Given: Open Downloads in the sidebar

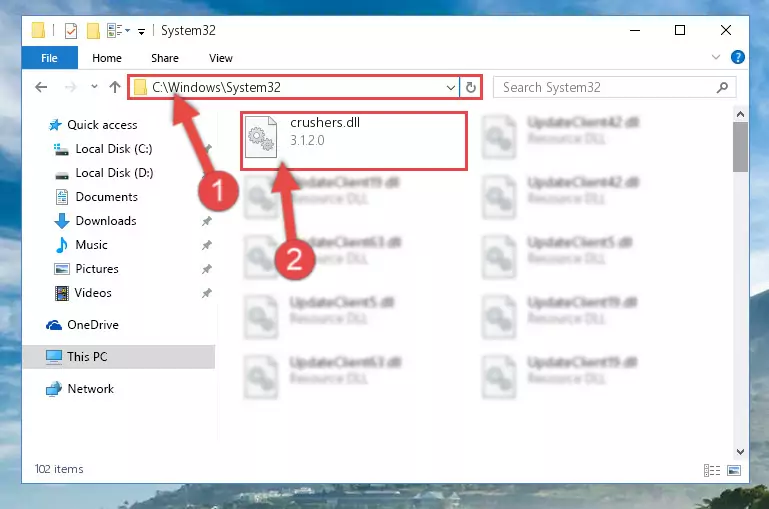Looking at the screenshot, I should point(106,221).
